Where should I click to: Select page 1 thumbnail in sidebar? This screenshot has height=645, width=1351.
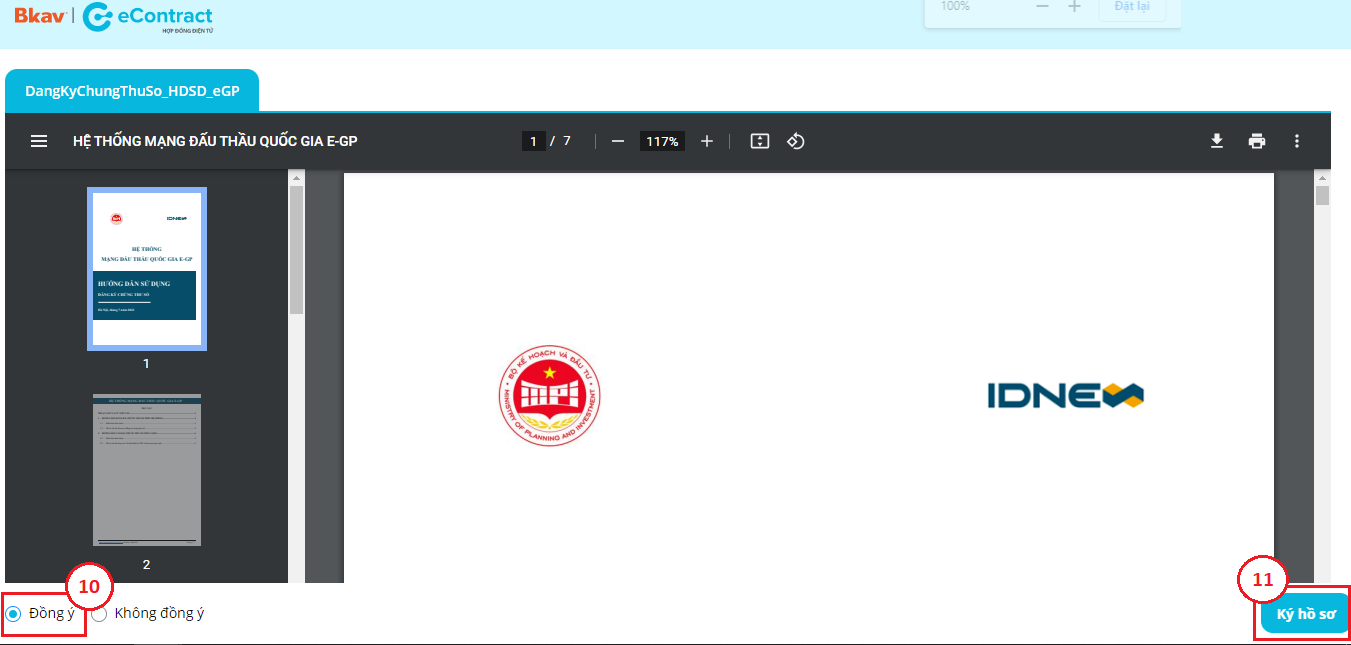147,269
